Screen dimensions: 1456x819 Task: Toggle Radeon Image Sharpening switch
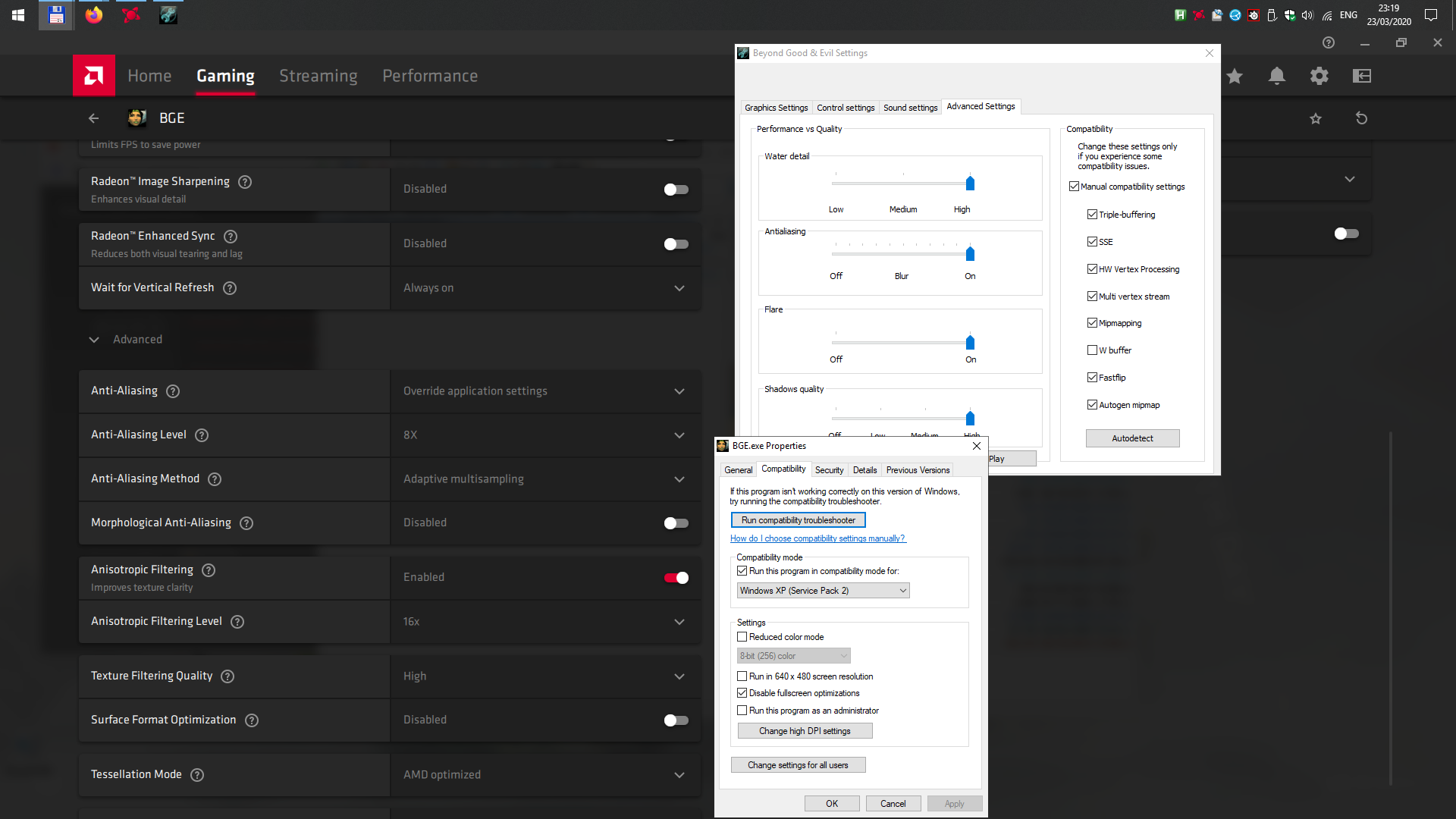click(x=676, y=190)
